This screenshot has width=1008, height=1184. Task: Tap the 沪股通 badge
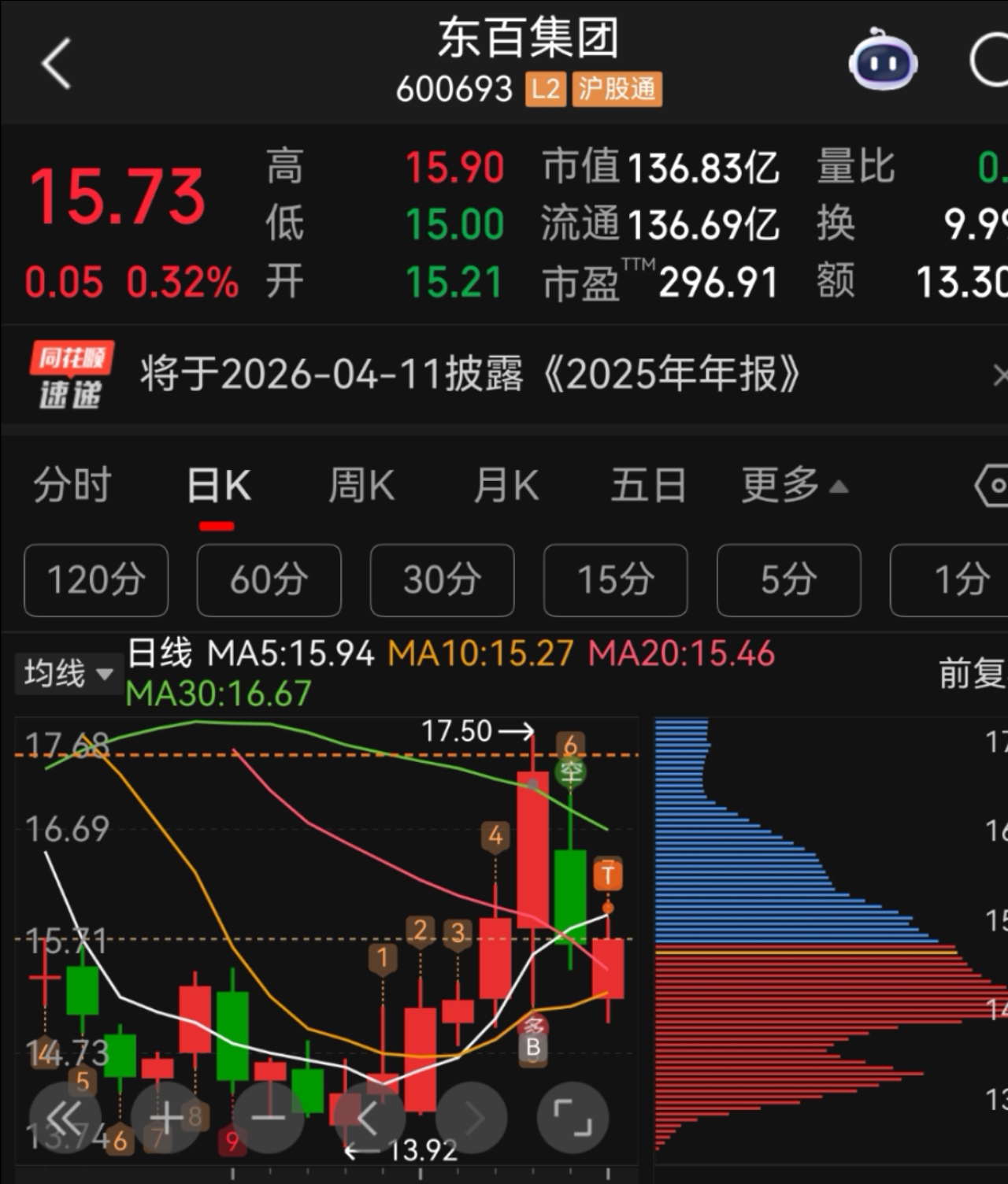[x=617, y=89]
